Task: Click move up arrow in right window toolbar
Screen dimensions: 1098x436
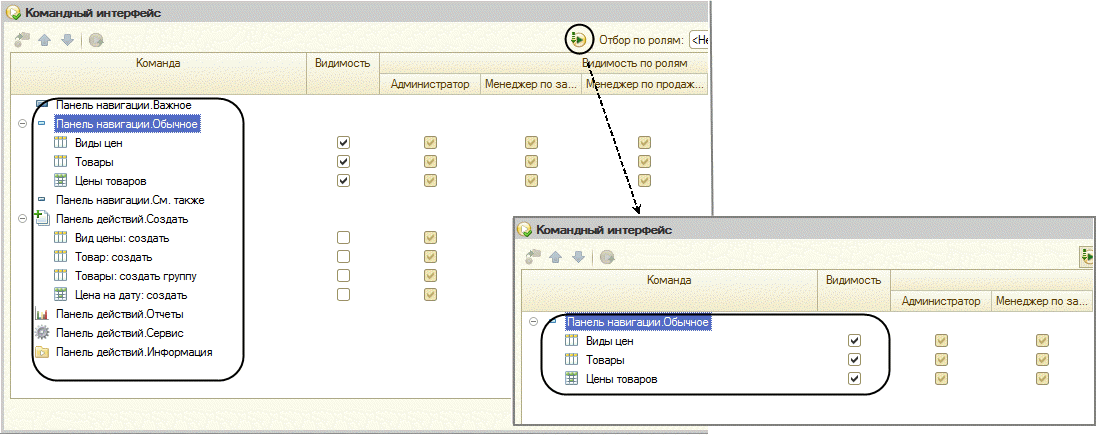Action: [x=556, y=258]
